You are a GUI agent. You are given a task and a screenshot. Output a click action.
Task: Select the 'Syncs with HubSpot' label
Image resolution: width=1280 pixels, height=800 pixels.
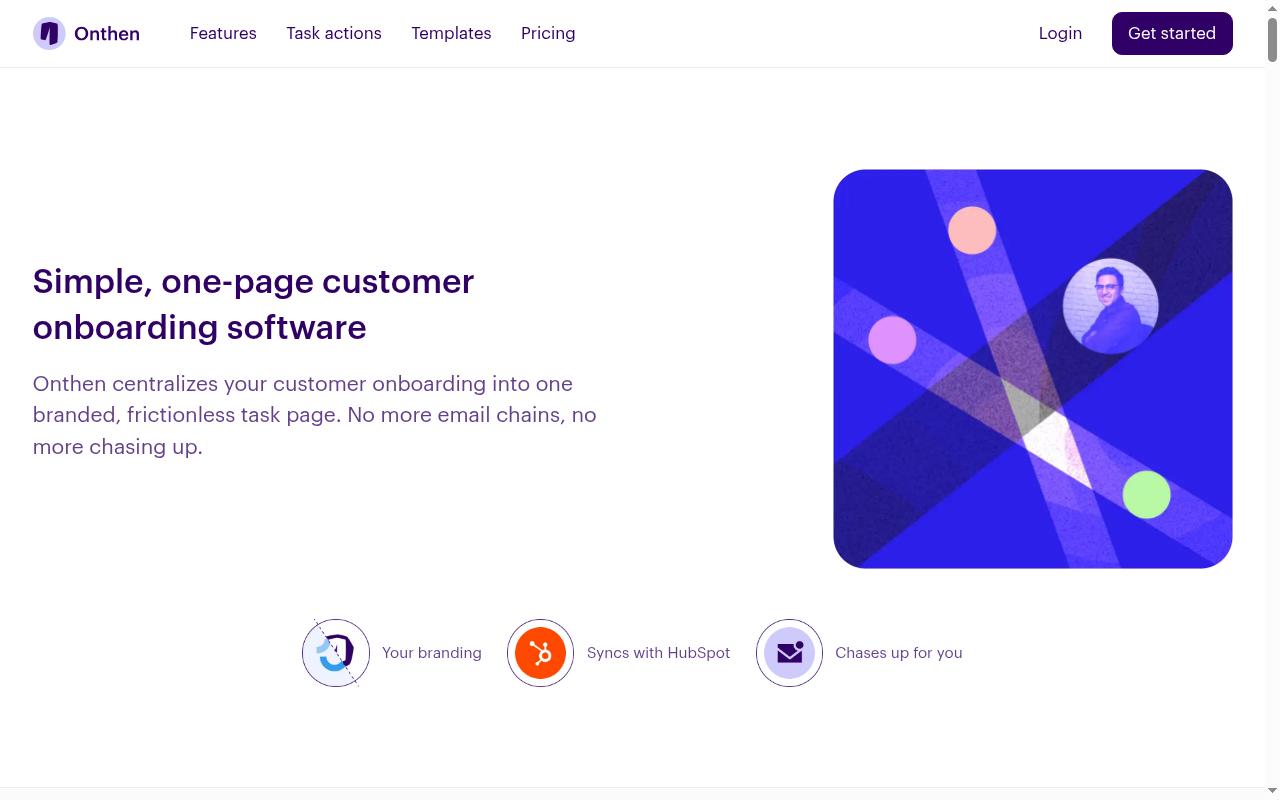pos(658,653)
